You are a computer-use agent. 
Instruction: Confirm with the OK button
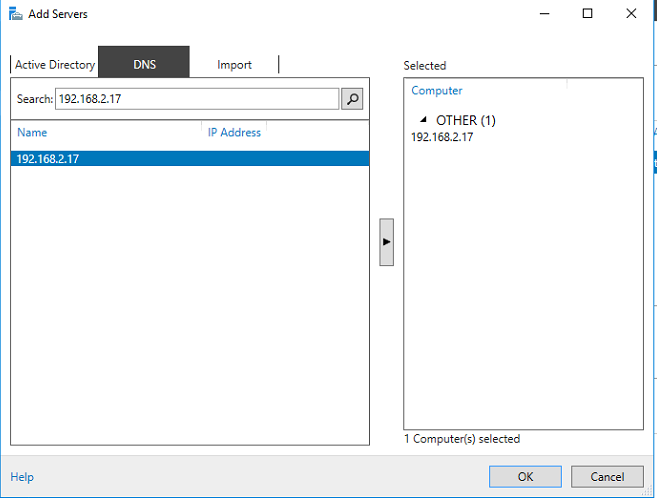[525, 477]
